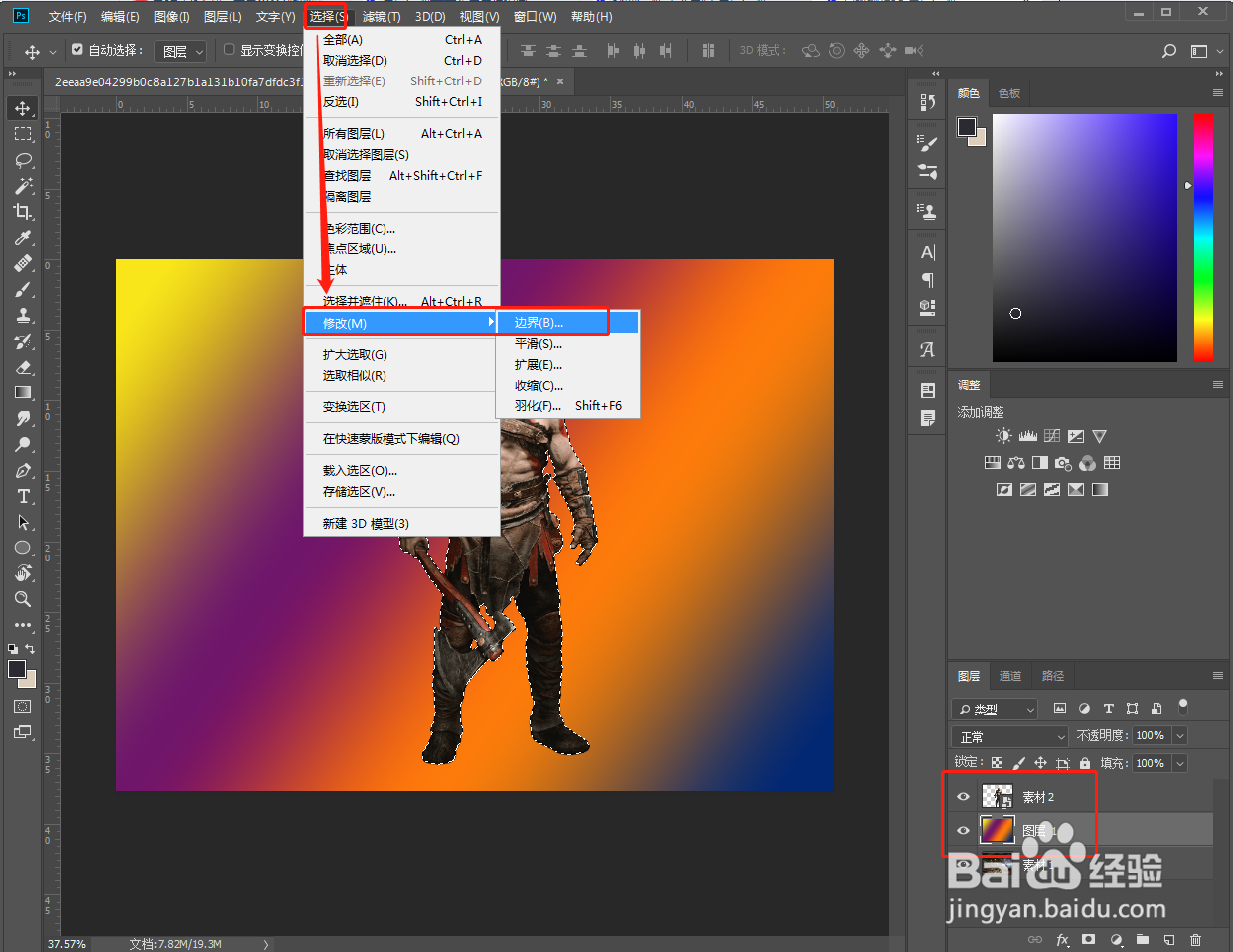Pick a color in the color field

1085,238
